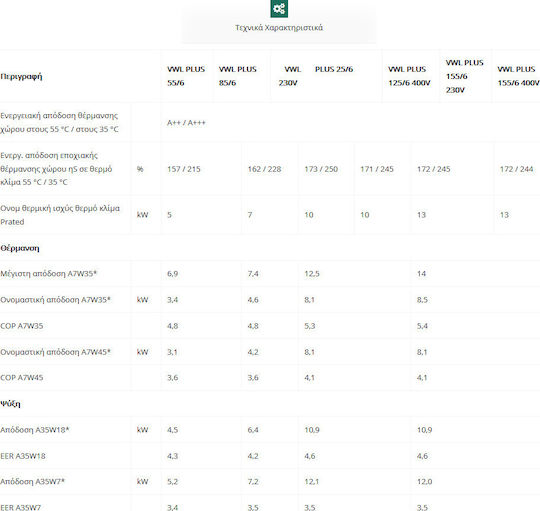Click value 14 in Μέγιστη απόδοση row

(422, 274)
